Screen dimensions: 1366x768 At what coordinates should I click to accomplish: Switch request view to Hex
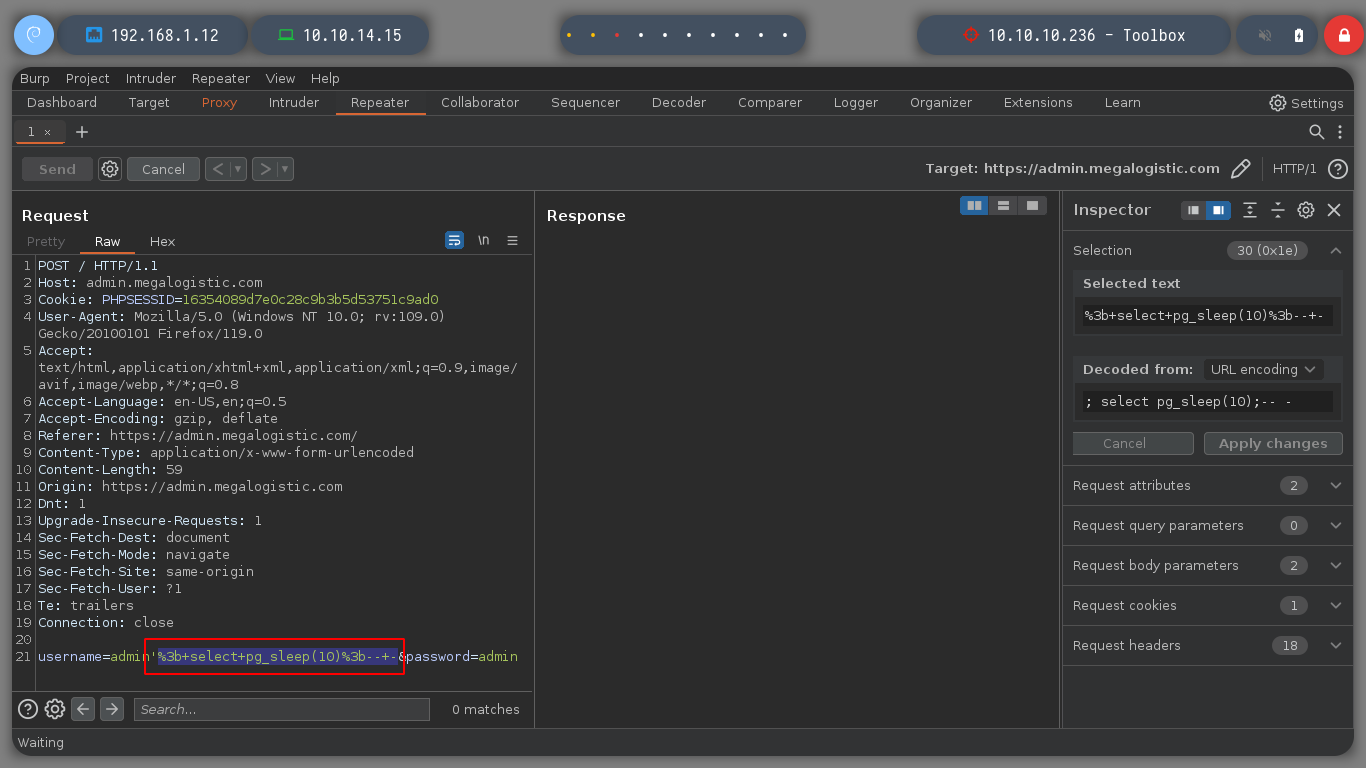point(162,242)
